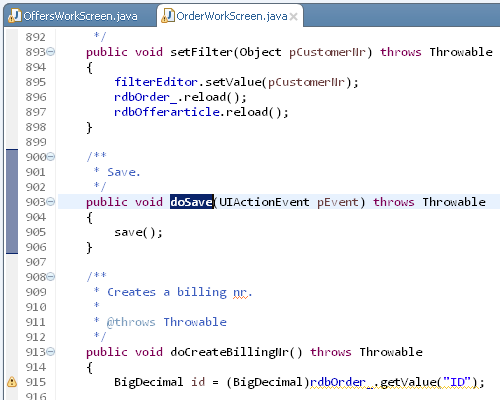Viewport: 500px width, 400px height.
Task: Click the rdbOfferarticle reference on line 897
Action: pos(167,112)
